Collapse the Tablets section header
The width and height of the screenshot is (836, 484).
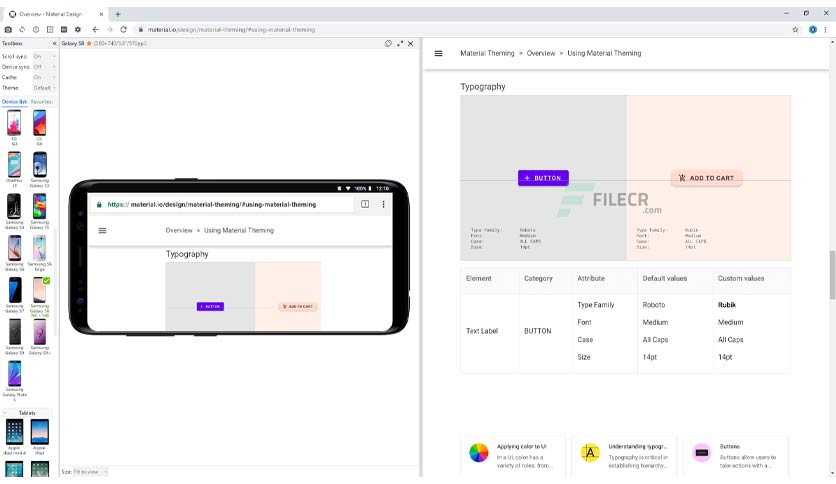pyautogui.click(x=27, y=413)
